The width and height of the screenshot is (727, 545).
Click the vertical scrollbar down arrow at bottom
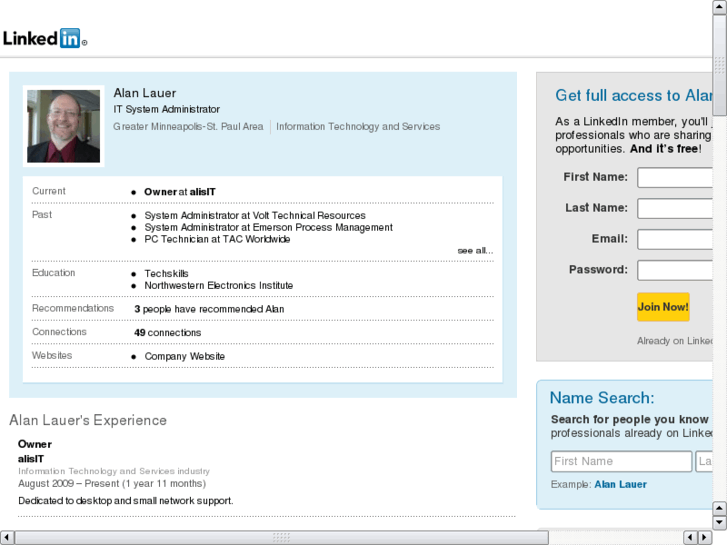coord(719,523)
